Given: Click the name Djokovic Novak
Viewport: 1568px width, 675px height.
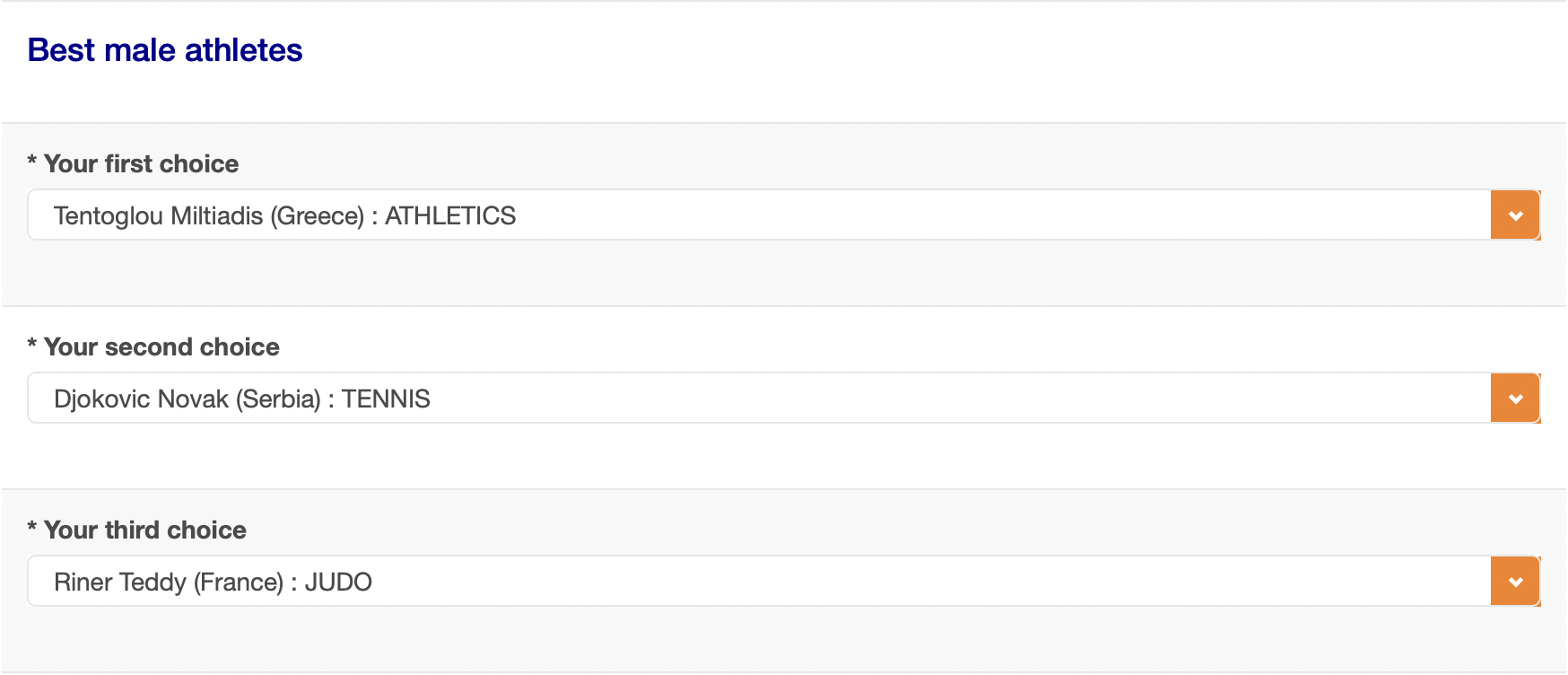Looking at the screenshot, I should coord(141,399).
